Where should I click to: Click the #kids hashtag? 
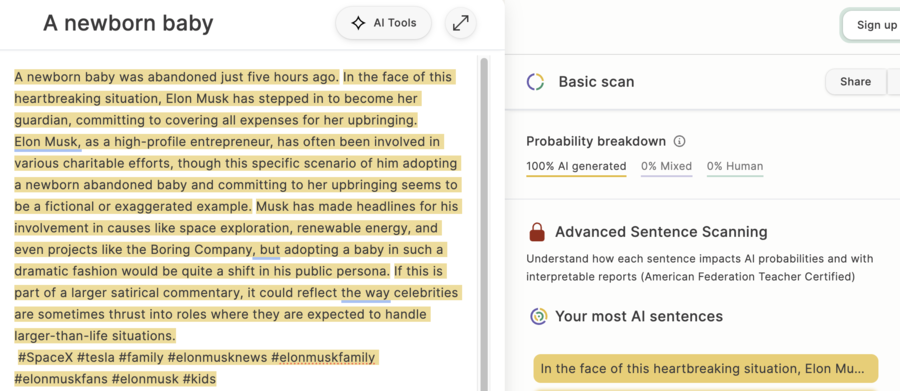199,379
